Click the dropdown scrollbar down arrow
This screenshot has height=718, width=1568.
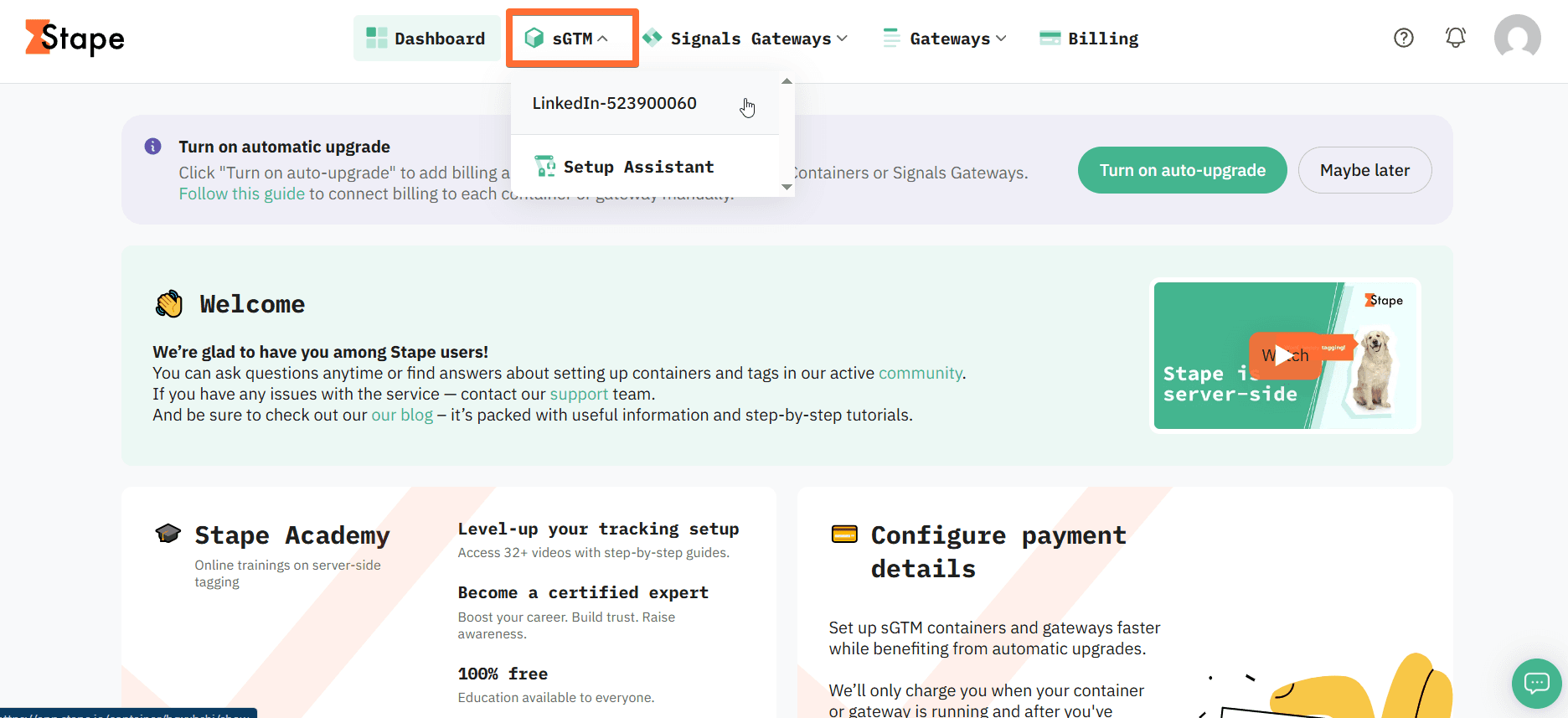[x=787, y=188]
